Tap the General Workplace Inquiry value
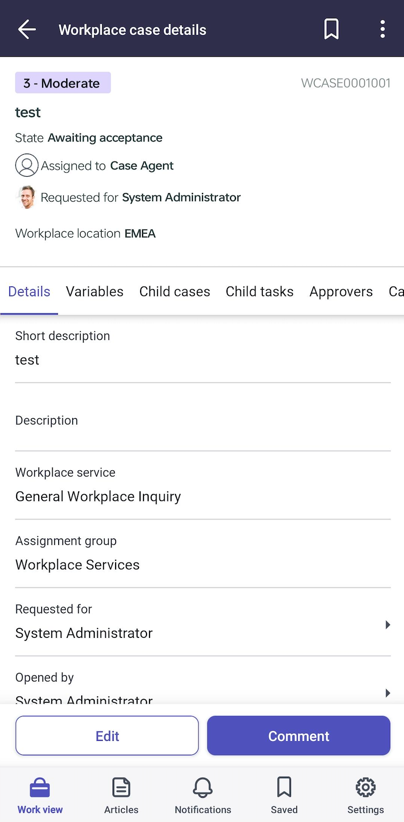This screenshot has width=404, height=822. tap(98, 496)
